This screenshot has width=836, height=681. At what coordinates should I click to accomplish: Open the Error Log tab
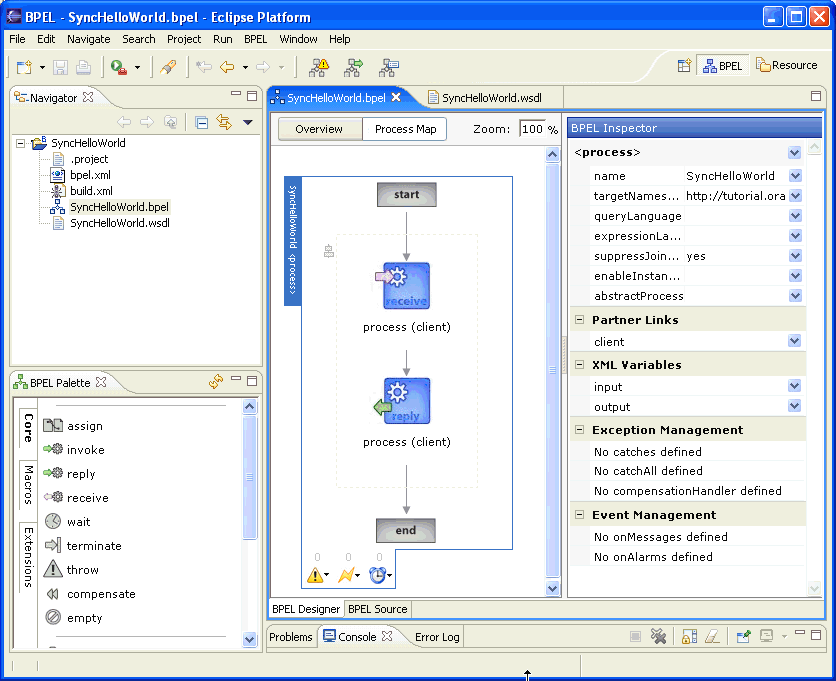pos(437,637)
